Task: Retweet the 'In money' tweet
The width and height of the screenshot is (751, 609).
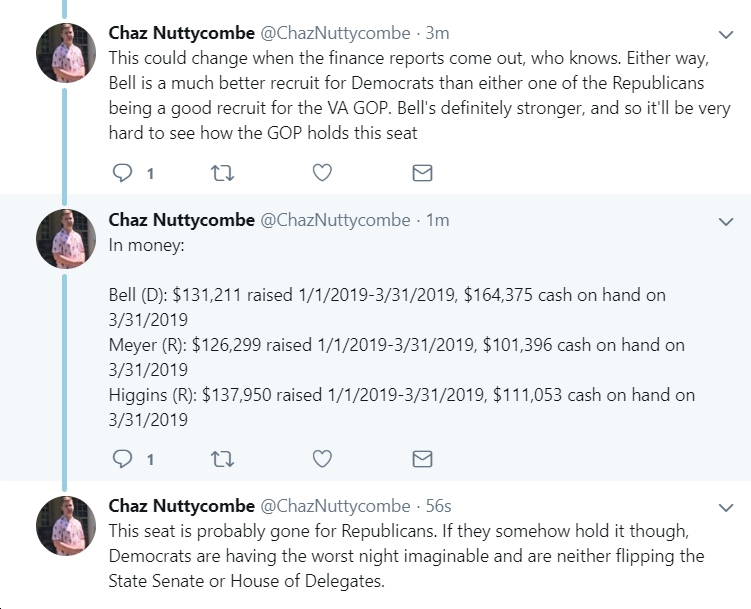Action: tap(223, 459)
